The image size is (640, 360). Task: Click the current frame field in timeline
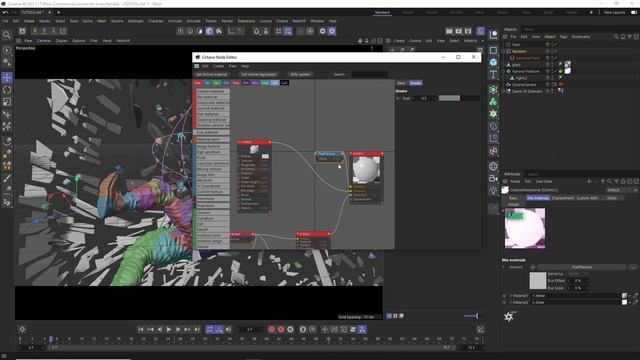250,329
